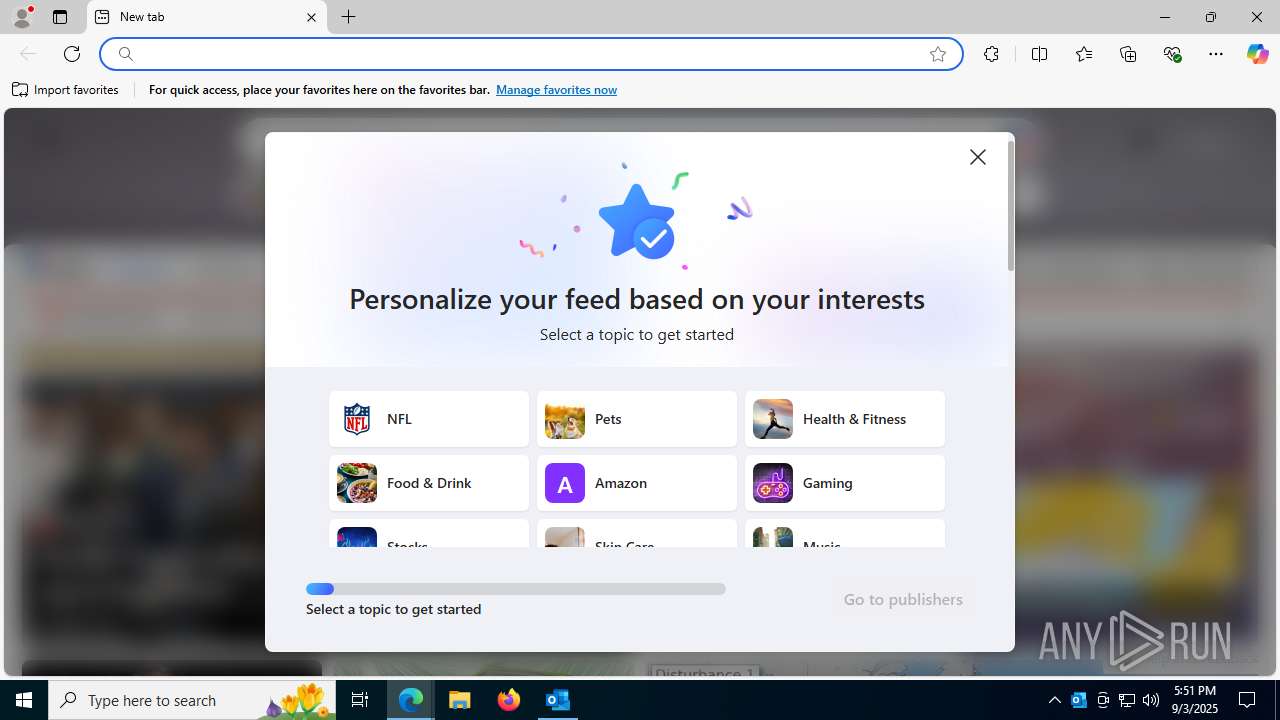Click Outlook icon in system tray
Screen dimensions: 1280x720
coord(1078,700)
